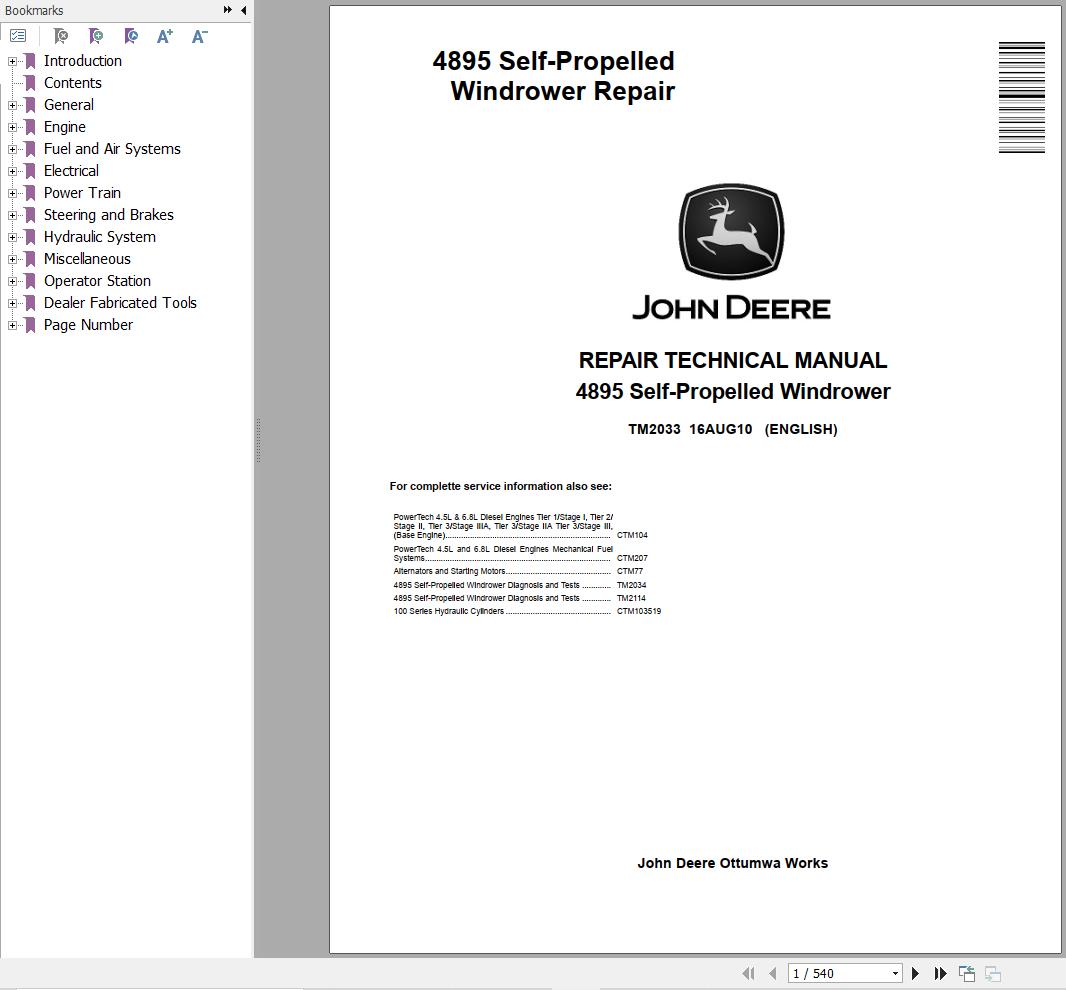Jump to the last page
Image resolution: width=1066 pixels, height=990 pixels.
tap(940, 974)
